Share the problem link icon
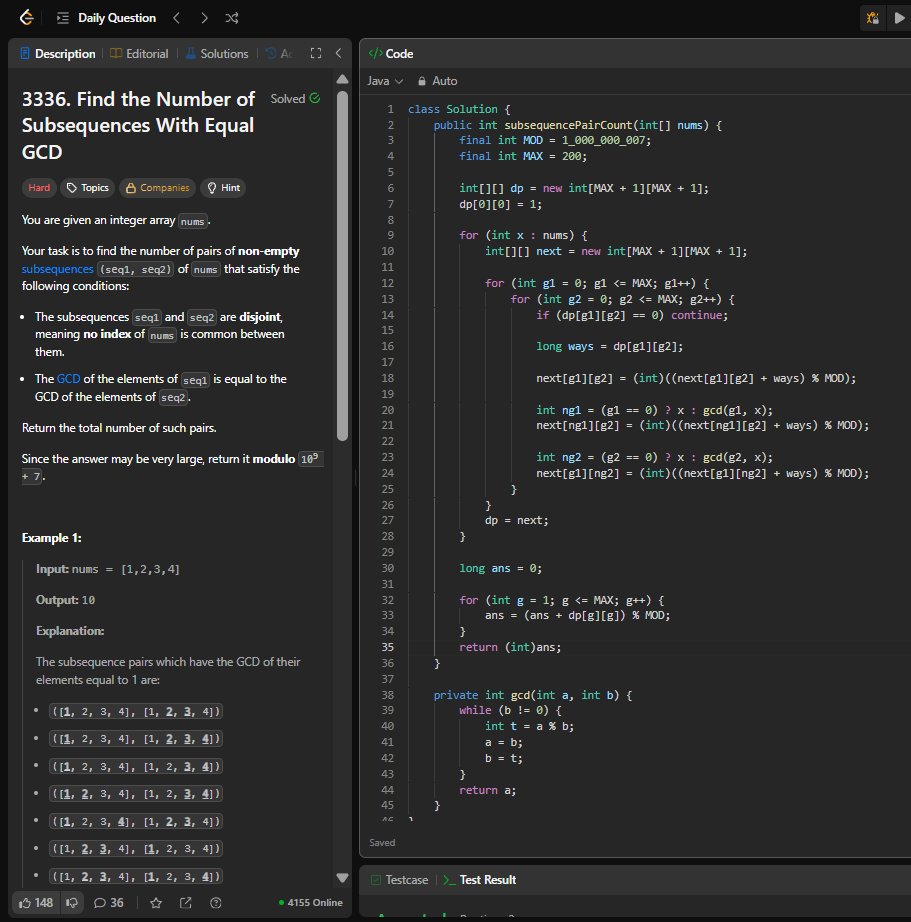The width and height of the screenshot is (911, 922). tap(186, 903)
